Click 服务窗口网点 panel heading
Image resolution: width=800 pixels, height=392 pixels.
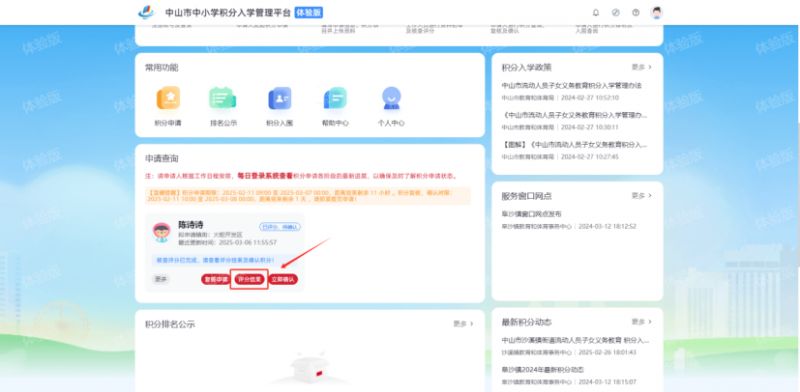point(527,196)
